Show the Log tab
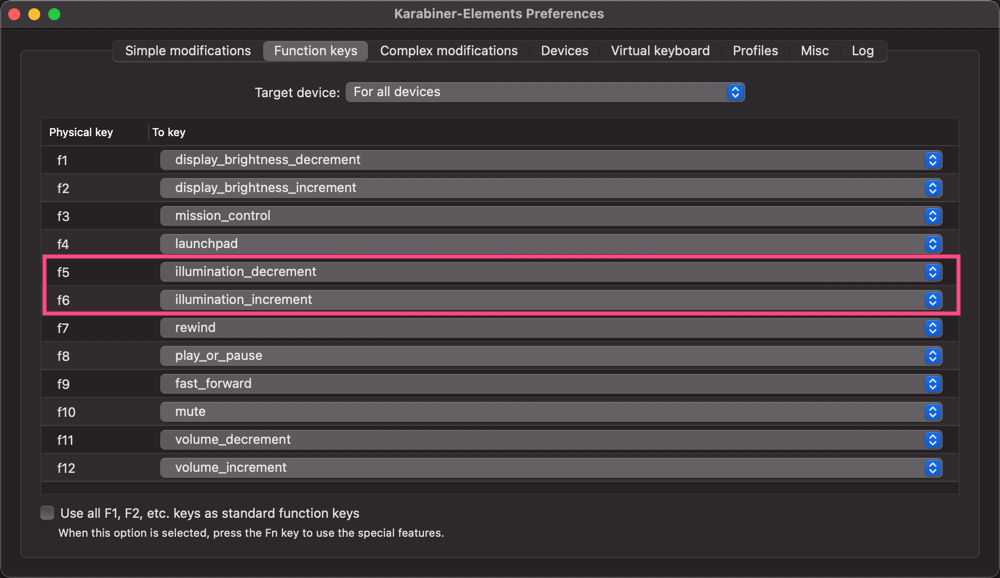This screenshot has width=1000, height=578. 862,51
